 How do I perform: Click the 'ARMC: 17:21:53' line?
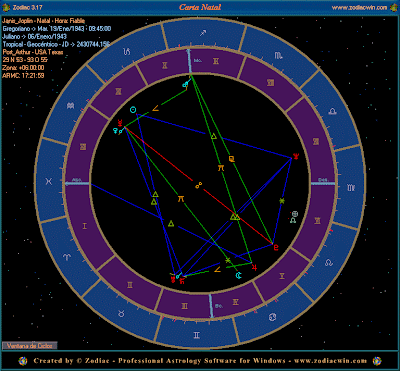(x=23, y=76)
